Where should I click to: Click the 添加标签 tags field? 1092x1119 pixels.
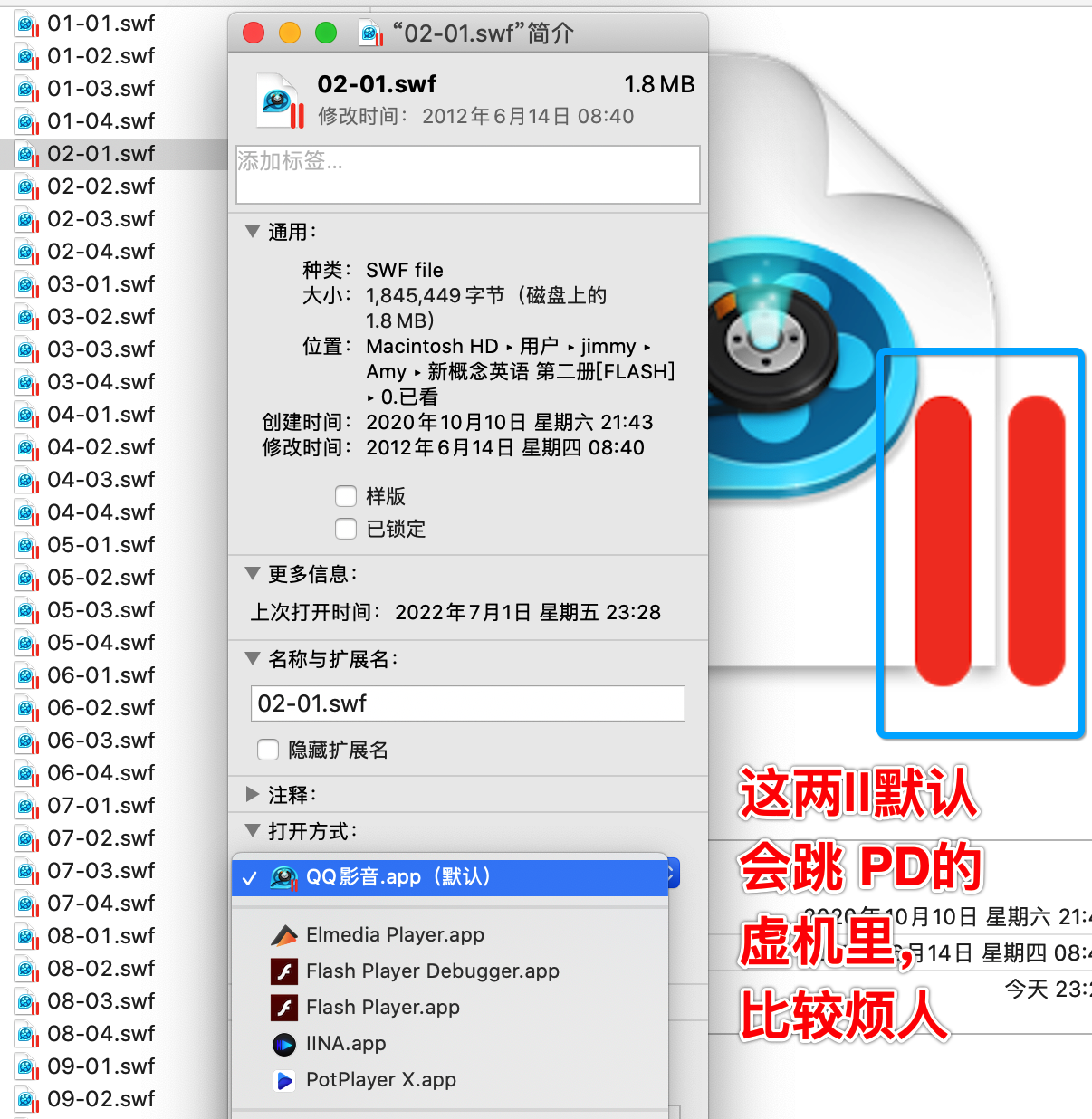pos(468,175)
